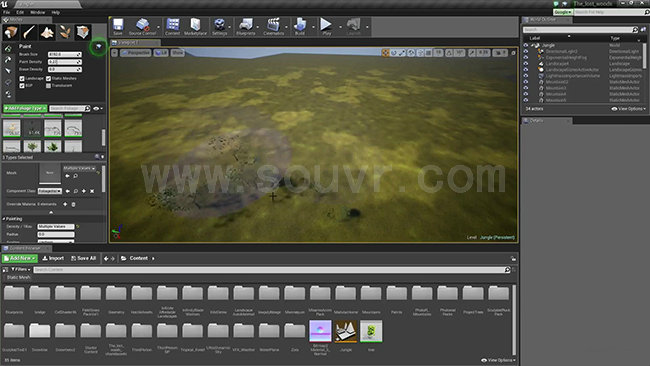Open the Content toolbar button
The image size is (650, 366).
(x=172, y=27)
